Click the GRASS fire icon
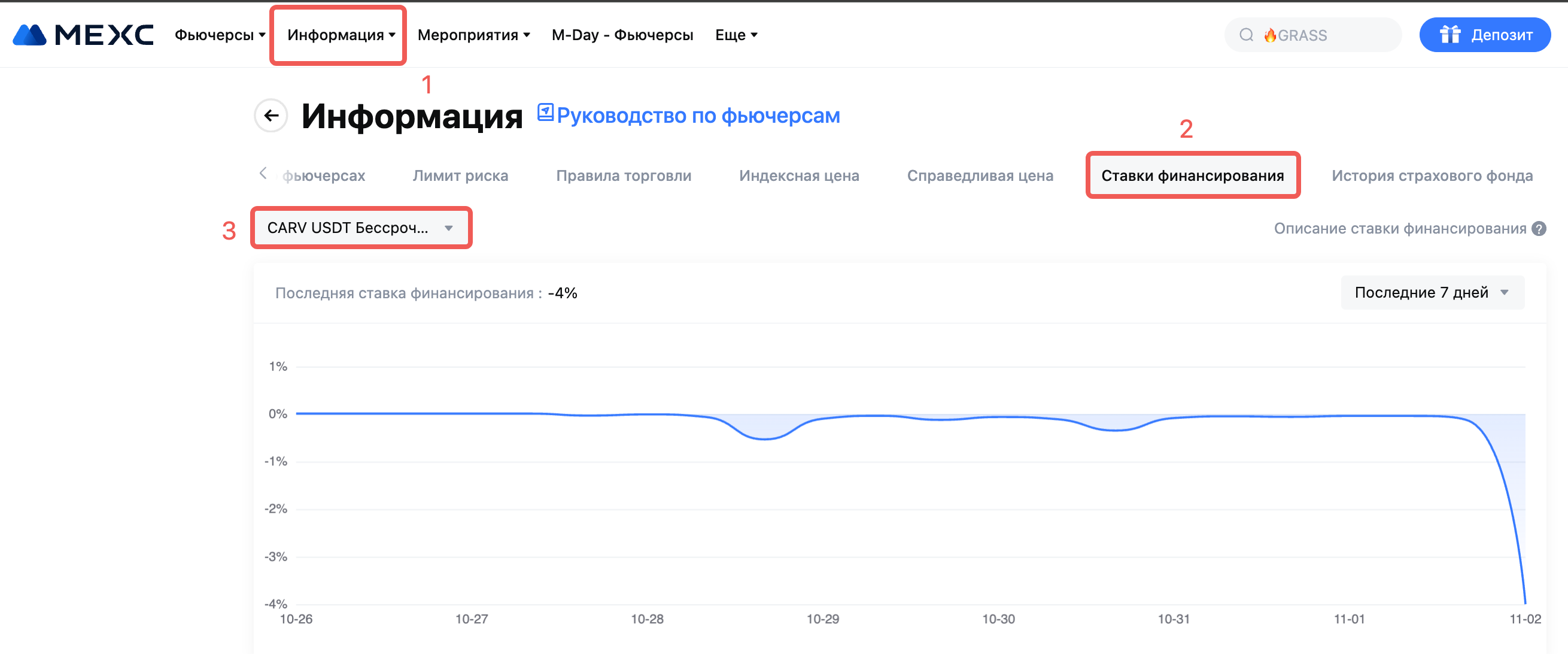 1270,35
